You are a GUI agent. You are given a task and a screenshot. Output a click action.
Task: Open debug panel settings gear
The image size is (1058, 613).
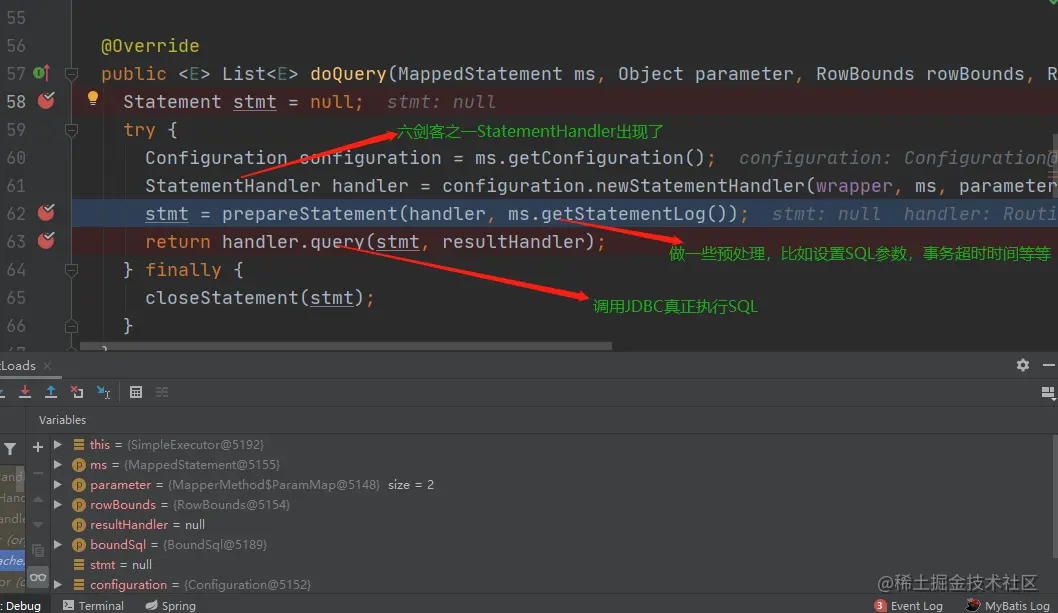tap(1023, 365)
